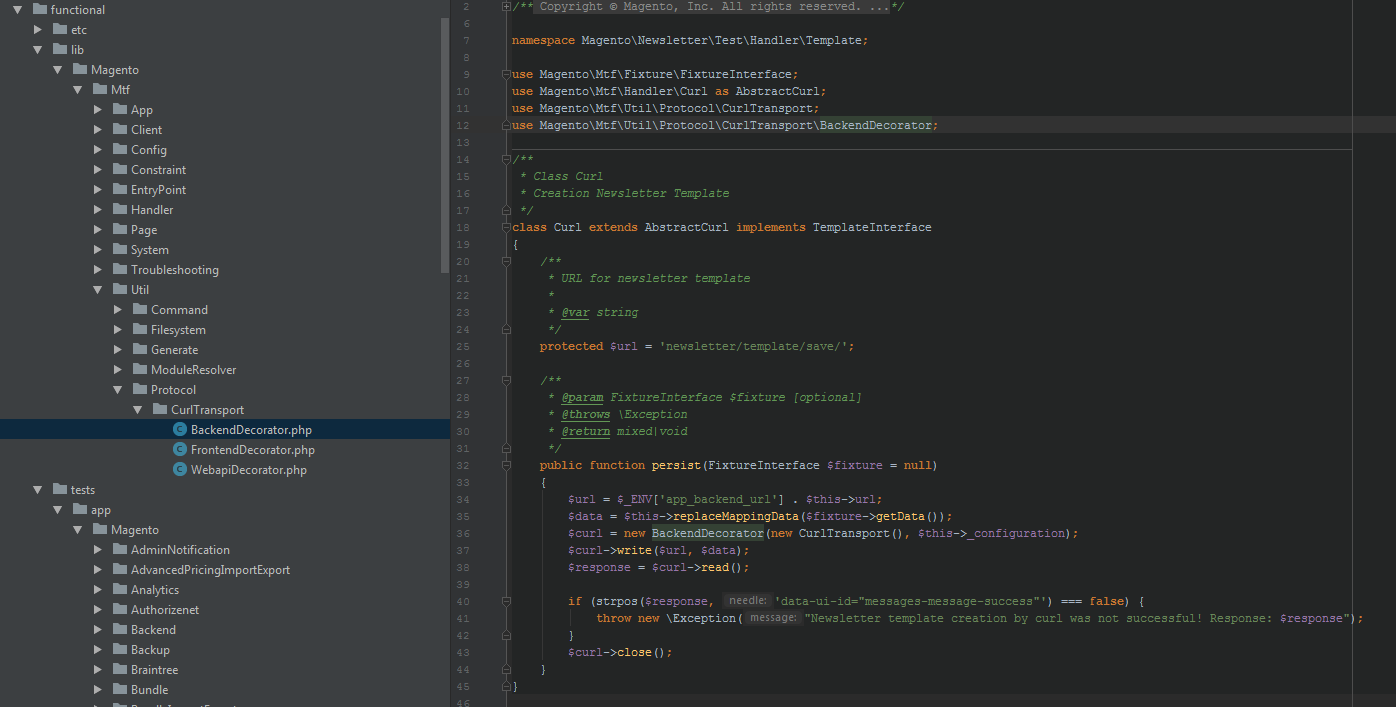Click the folder icon beside CurlTransport
This screenshot has width=1396, height=707.
coord(159,410)
